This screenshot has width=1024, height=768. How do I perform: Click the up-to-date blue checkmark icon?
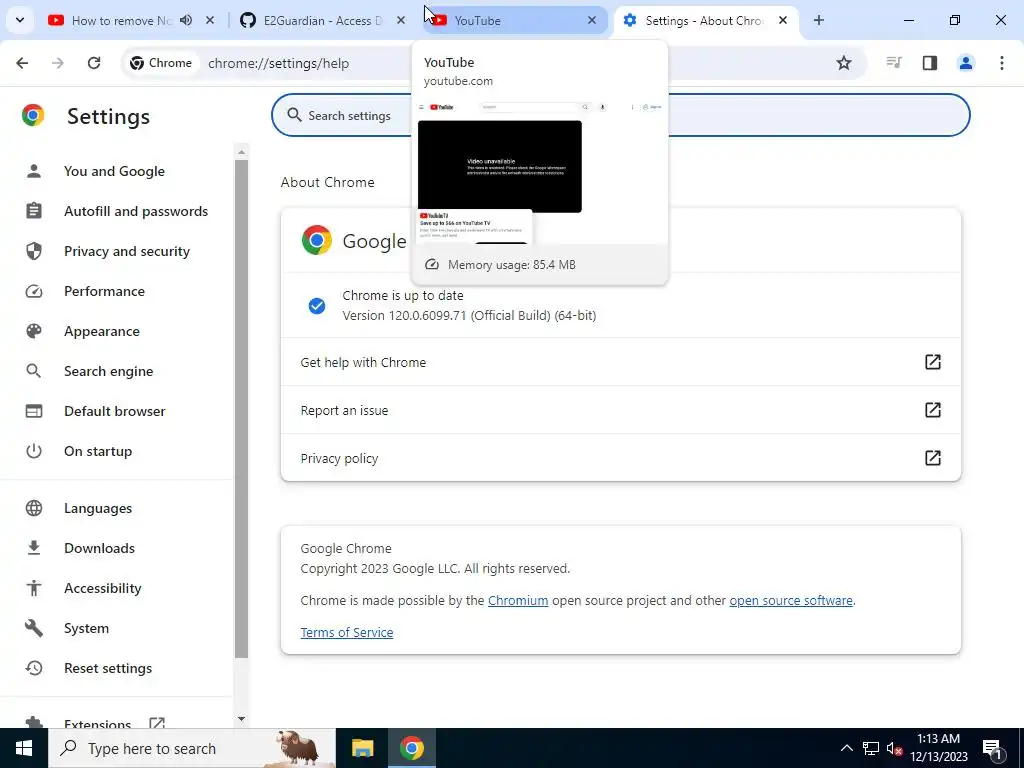click(317, 306)
